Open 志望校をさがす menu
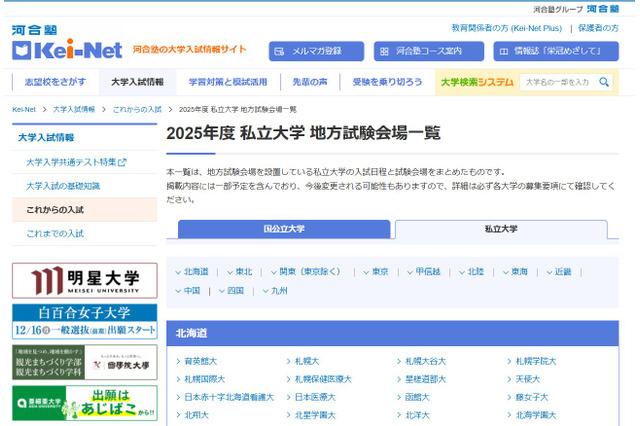Viewport: 640px width, 426px height. pyautogui.click(x=55, y=82)
